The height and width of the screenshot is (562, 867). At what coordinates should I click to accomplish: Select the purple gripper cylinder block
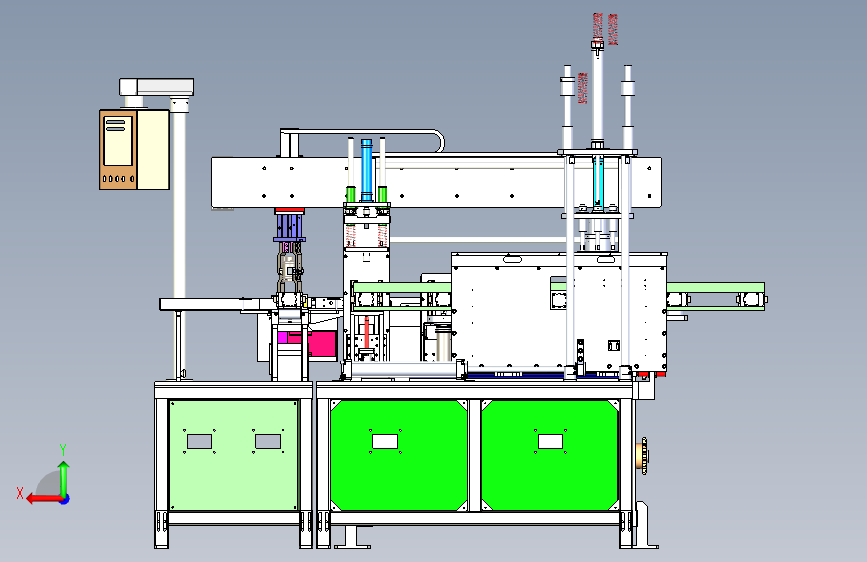(289, 228)
